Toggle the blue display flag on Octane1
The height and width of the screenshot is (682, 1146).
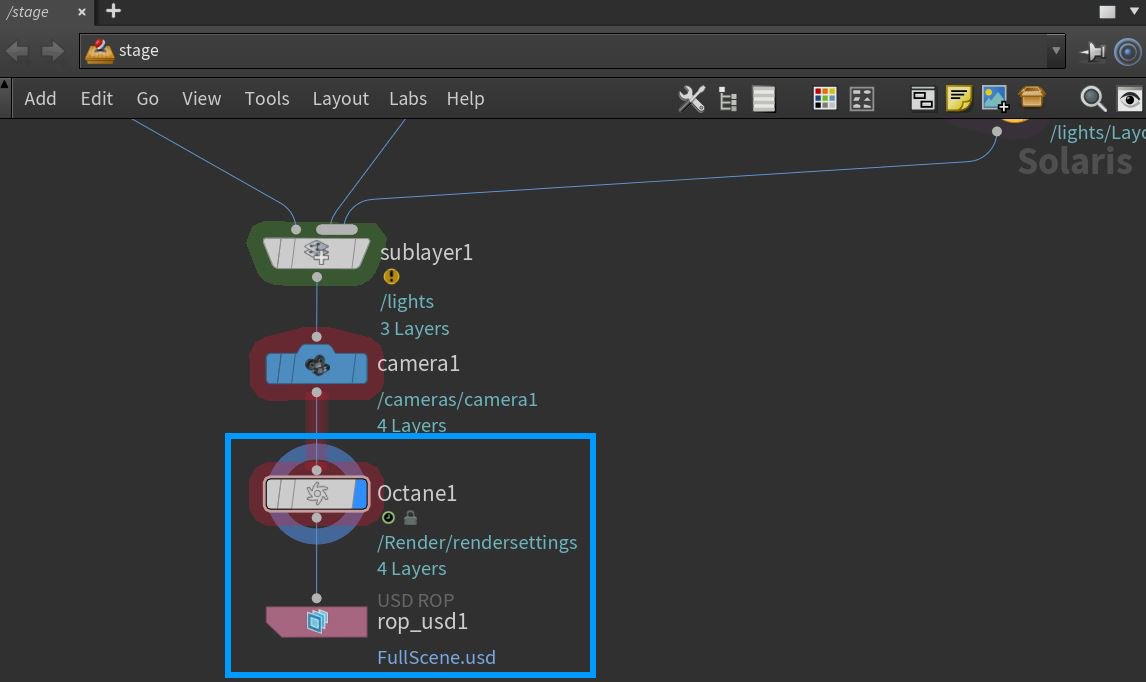point(360,493)
